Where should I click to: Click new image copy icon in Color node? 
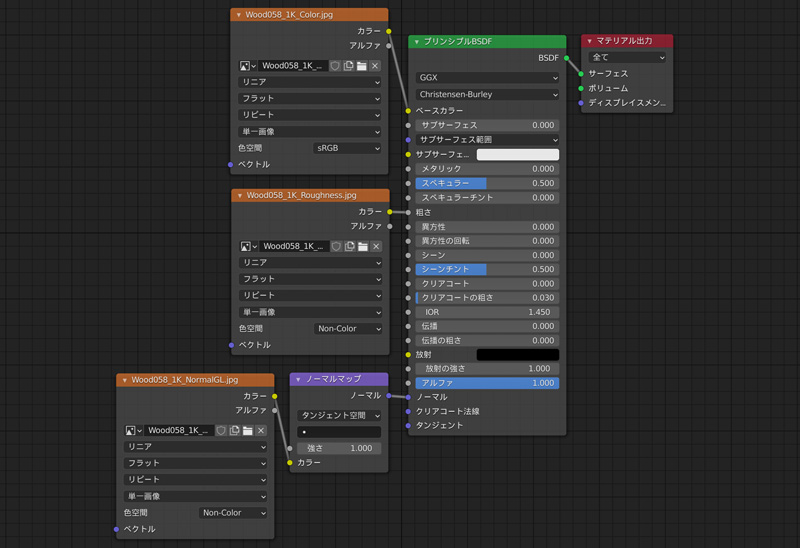349,66
